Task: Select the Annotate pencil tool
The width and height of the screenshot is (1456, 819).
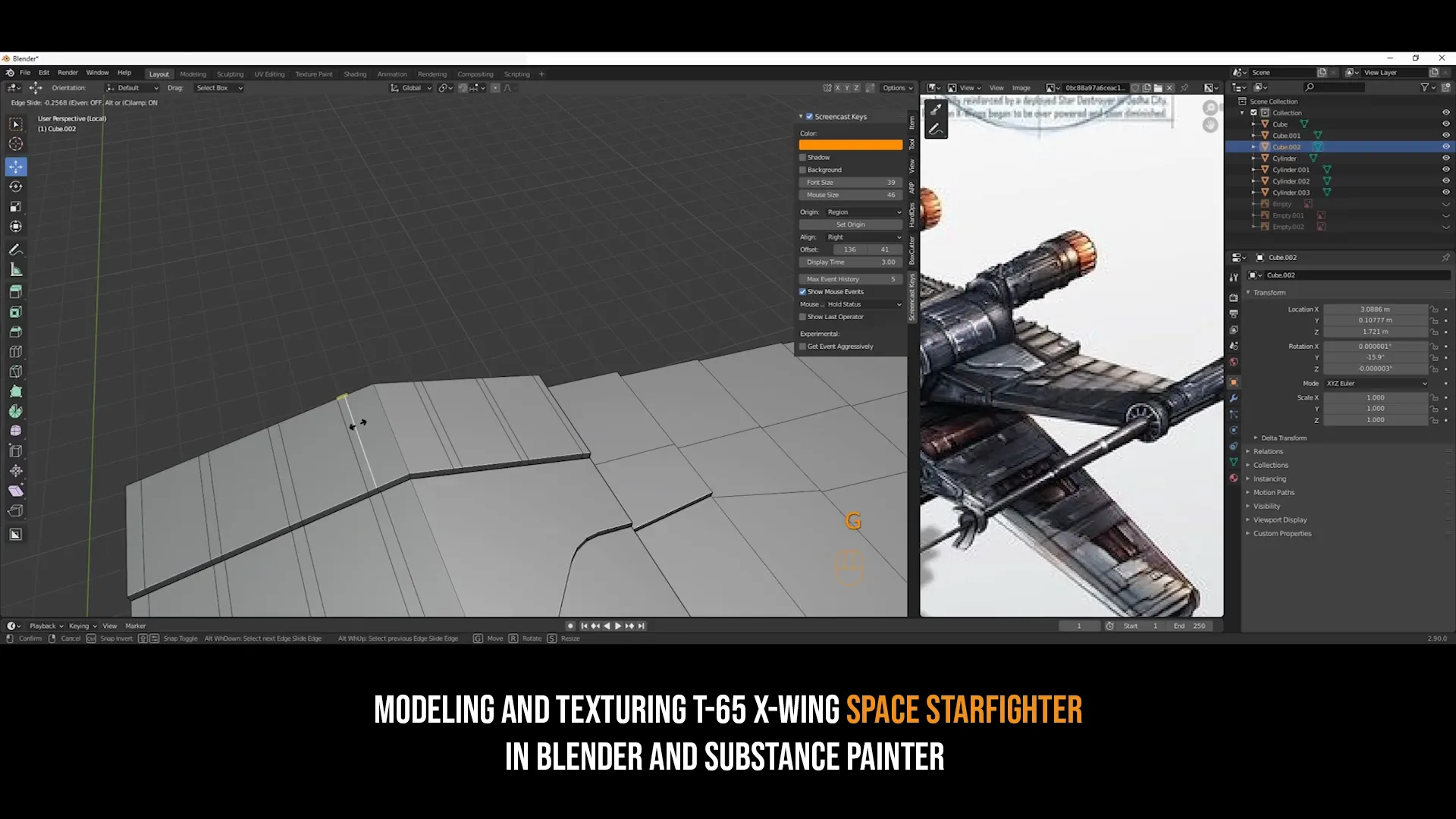Action: [x=16, y=249]
